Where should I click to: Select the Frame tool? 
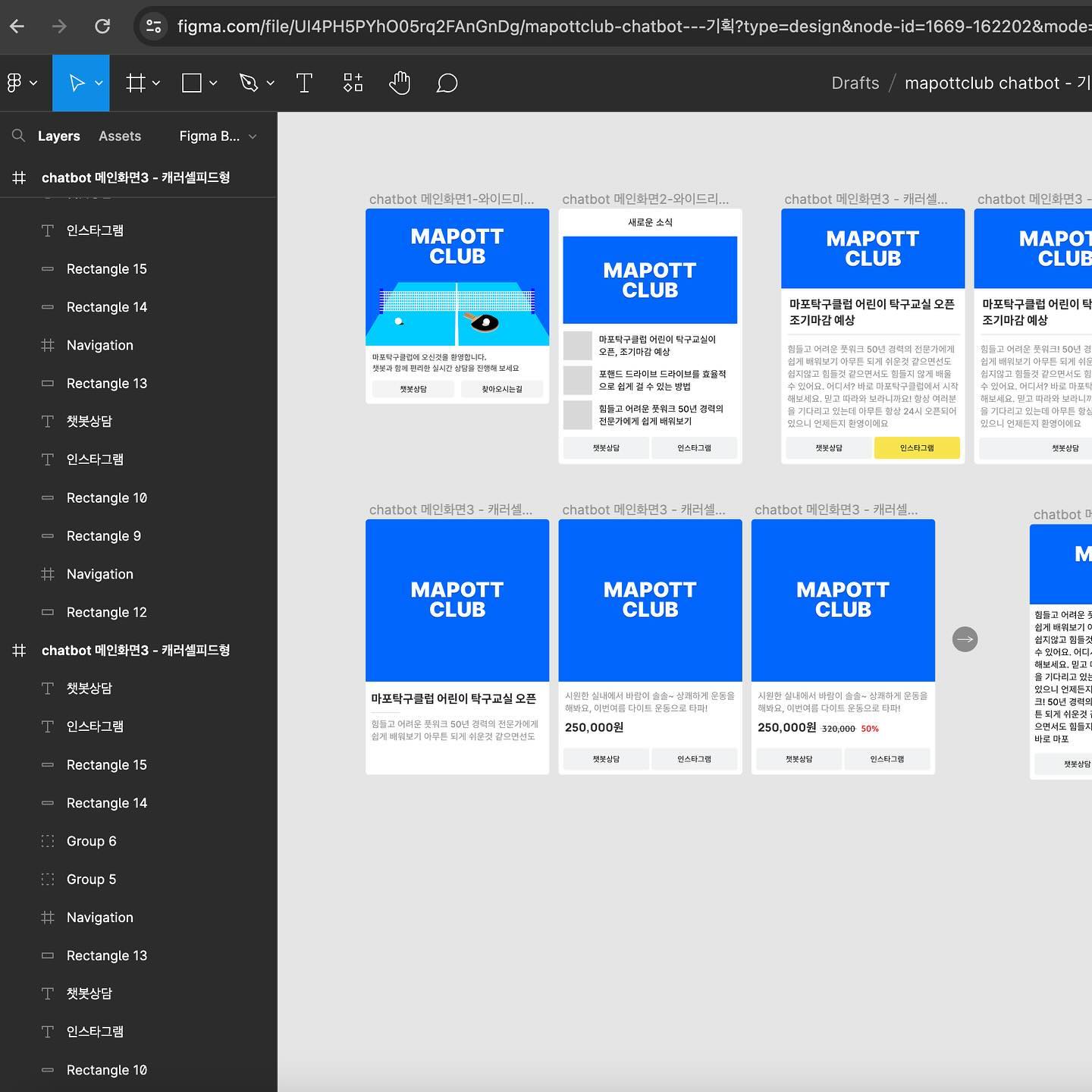(x=136, y=83)
